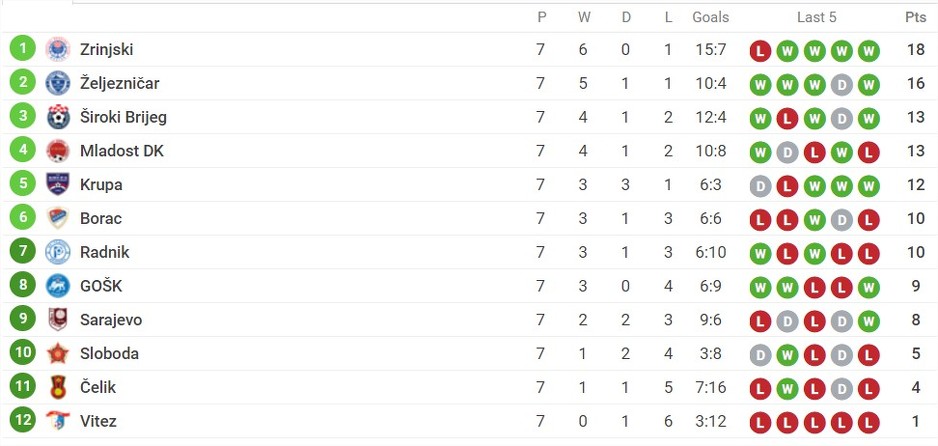
Task: Sort by the Goals column header
Action: pyautogui.click(x=711, y=17)
